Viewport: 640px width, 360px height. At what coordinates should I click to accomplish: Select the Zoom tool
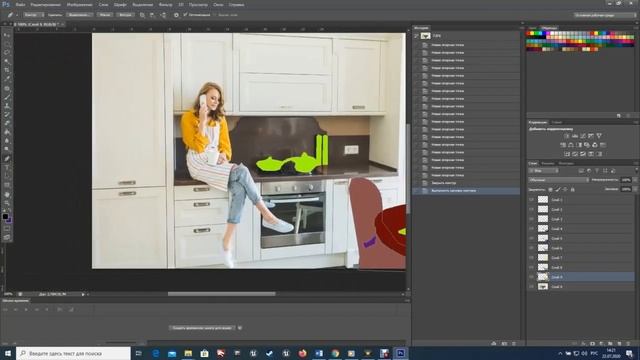tap(7, 203)
